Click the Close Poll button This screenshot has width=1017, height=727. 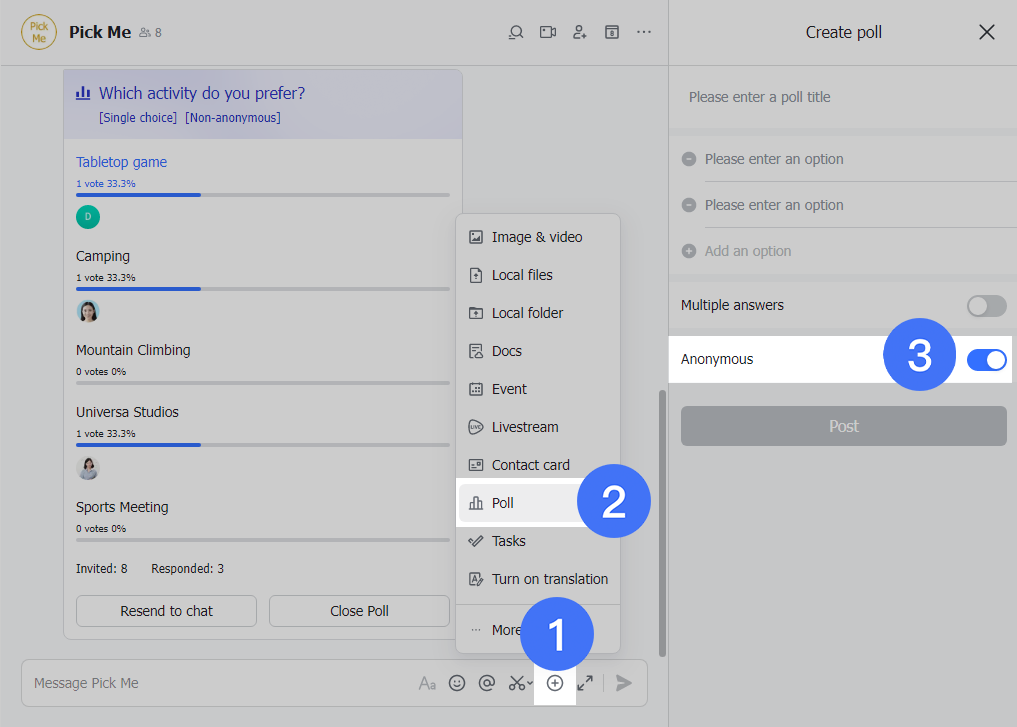coord(359,611)
